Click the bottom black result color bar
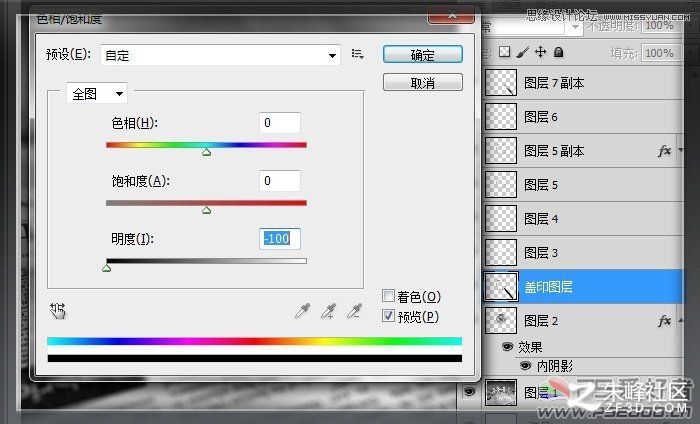Viewport: 700px width, 424px height. coord(254,358)
